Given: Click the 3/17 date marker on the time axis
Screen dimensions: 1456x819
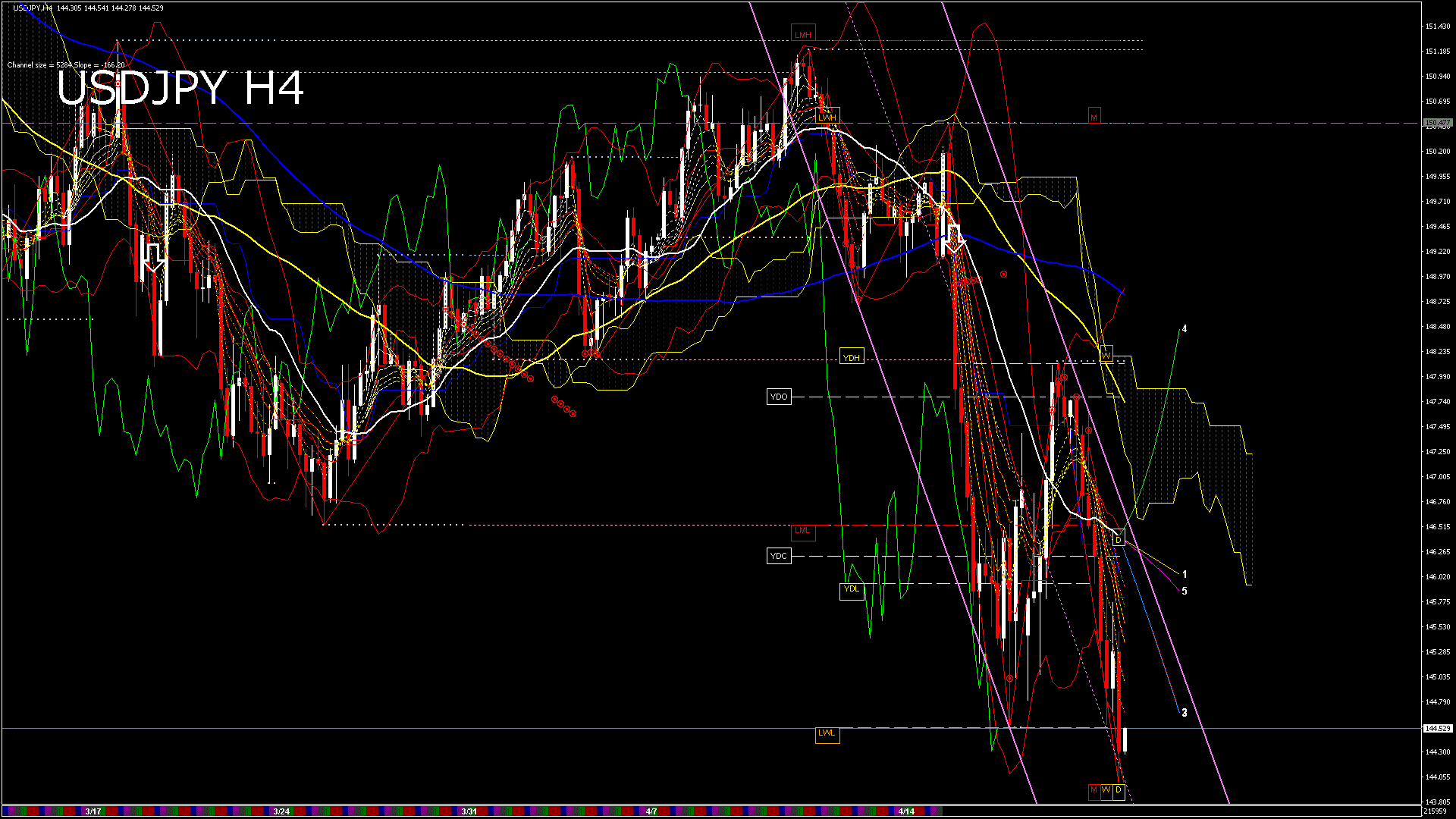Looking at the screenshot, I should [93, 811].
